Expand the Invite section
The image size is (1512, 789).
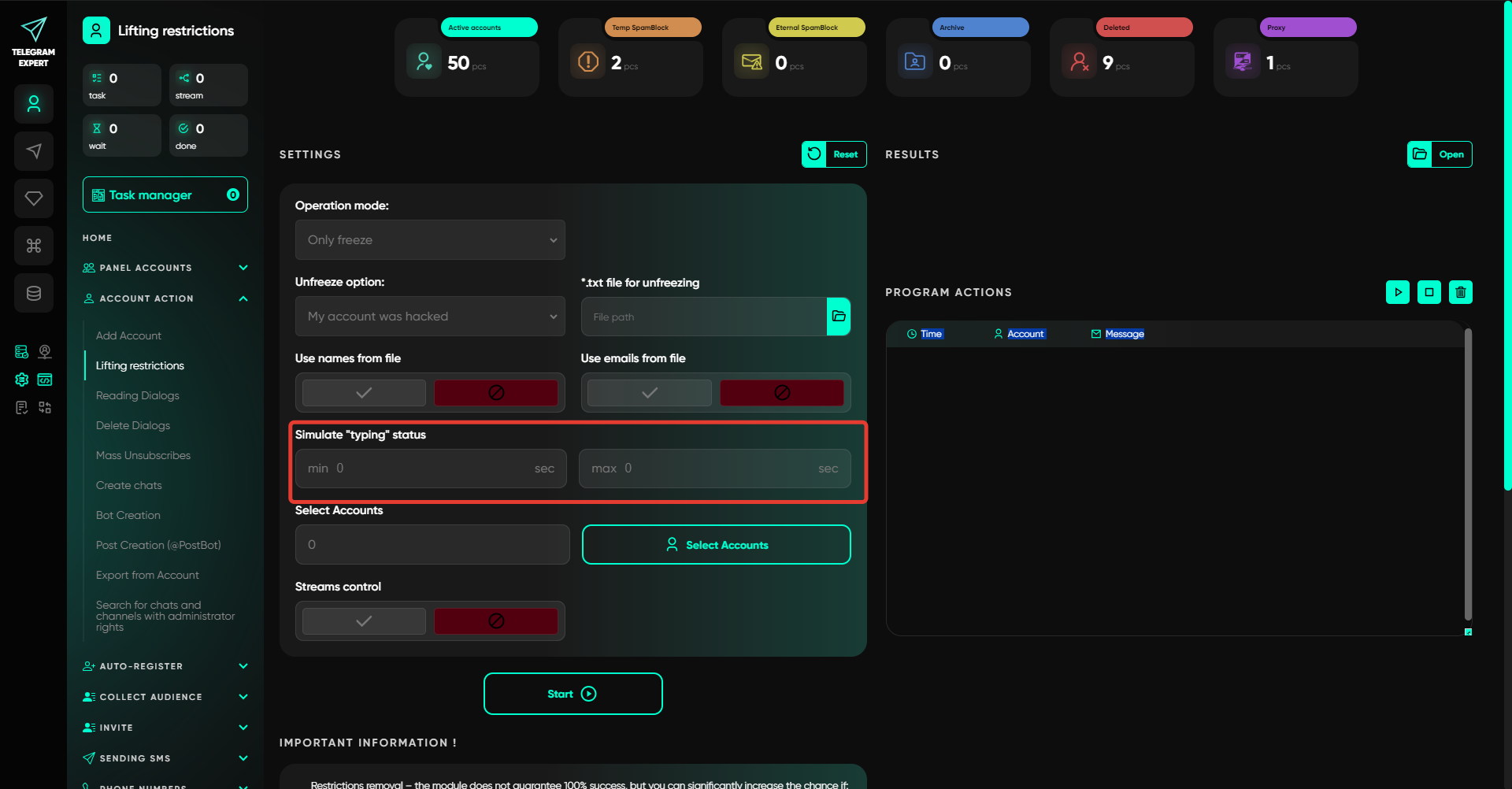(x=165, y=728)
